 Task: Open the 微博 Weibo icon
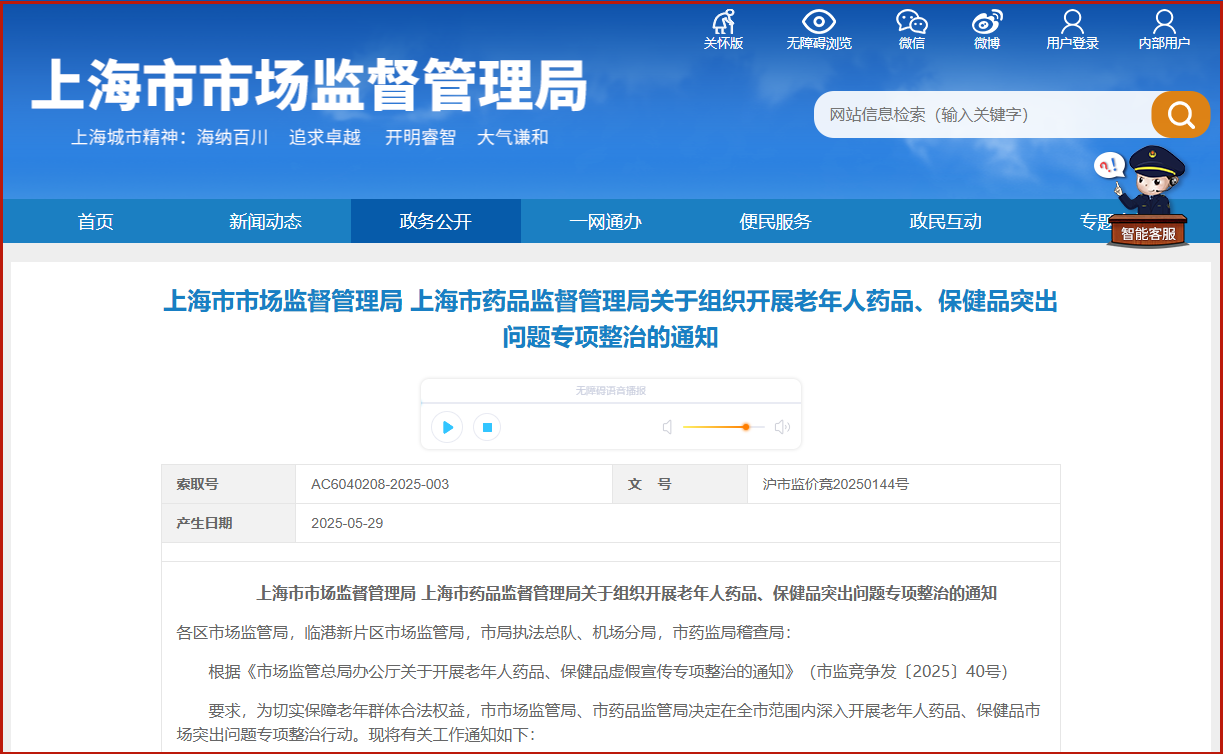[987, 30]
